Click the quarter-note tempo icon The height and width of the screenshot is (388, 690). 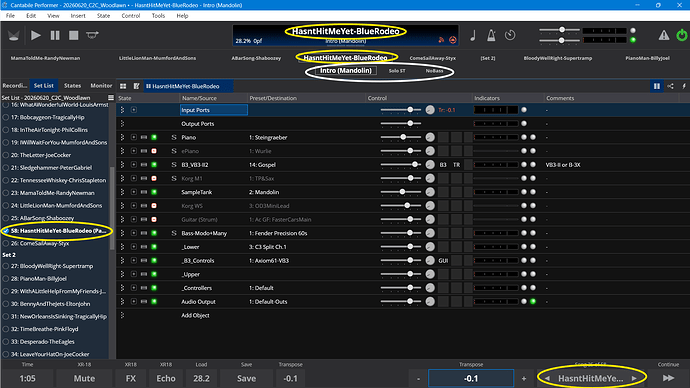473,35
